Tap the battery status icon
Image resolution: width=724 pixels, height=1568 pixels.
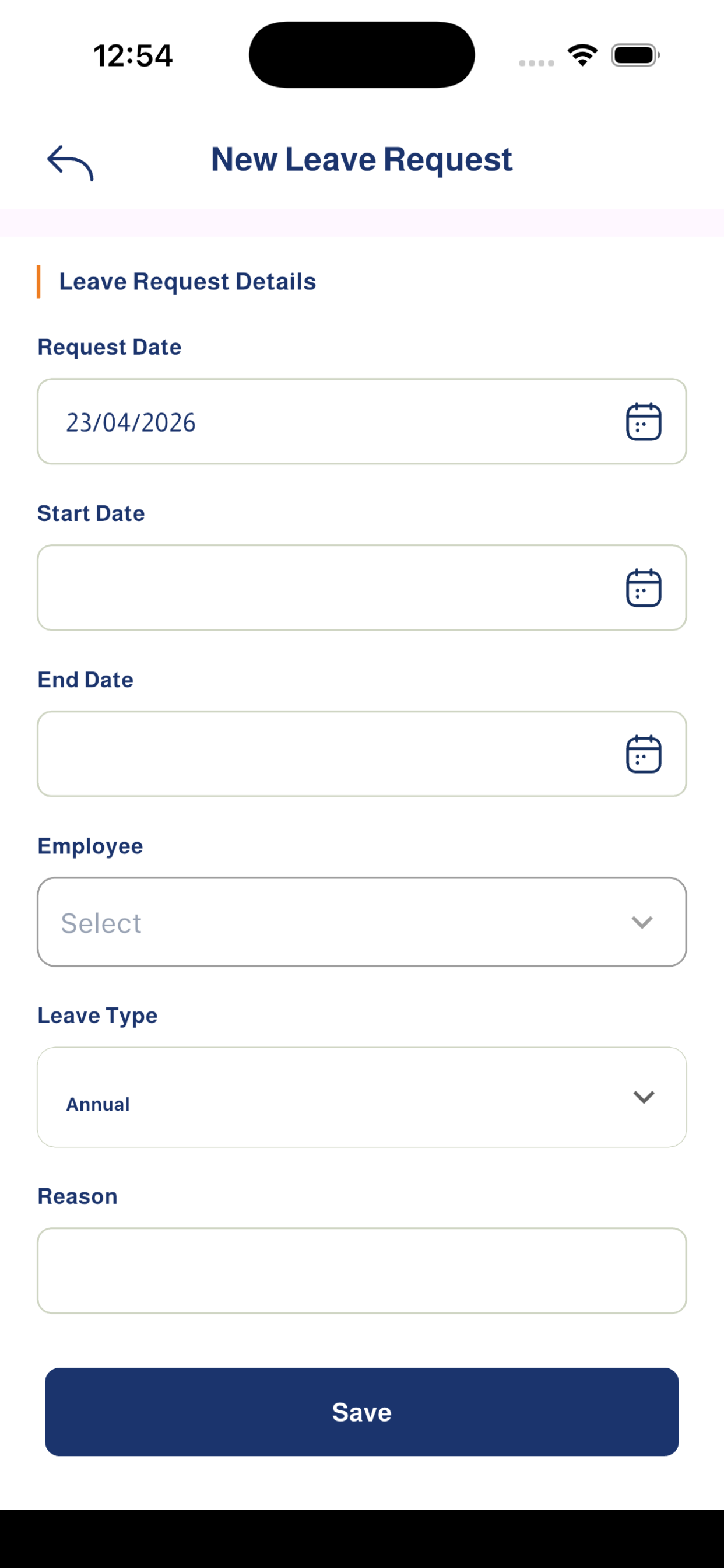click(635, 55)
